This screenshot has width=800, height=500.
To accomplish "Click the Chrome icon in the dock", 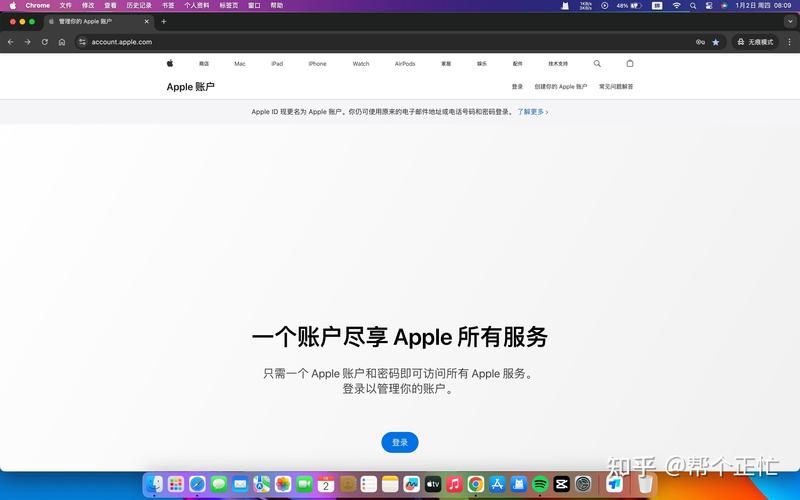I will [476, 484].
